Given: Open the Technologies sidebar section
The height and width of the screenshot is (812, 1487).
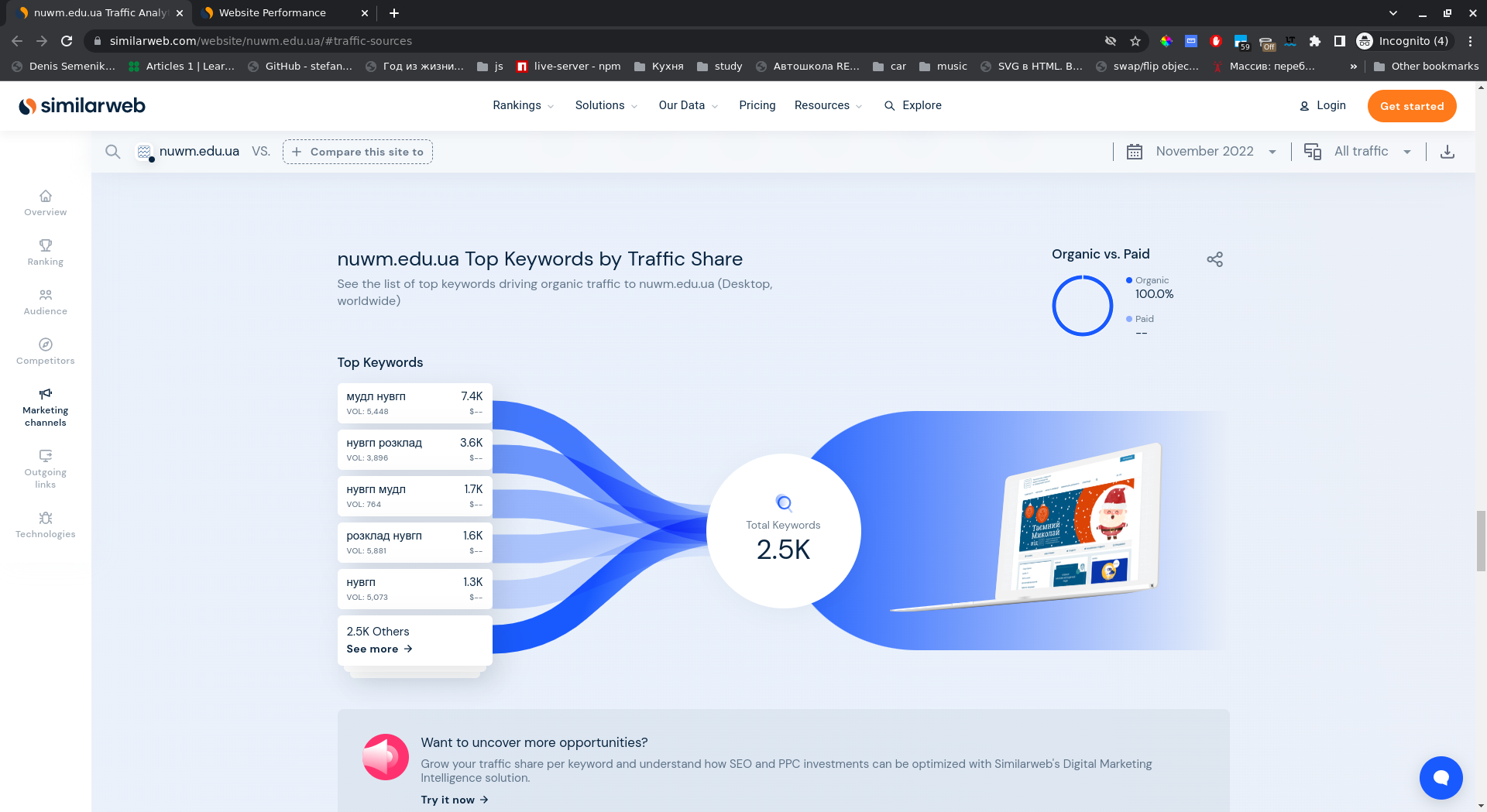Looking at the screenshot, I should pos(46,525).
